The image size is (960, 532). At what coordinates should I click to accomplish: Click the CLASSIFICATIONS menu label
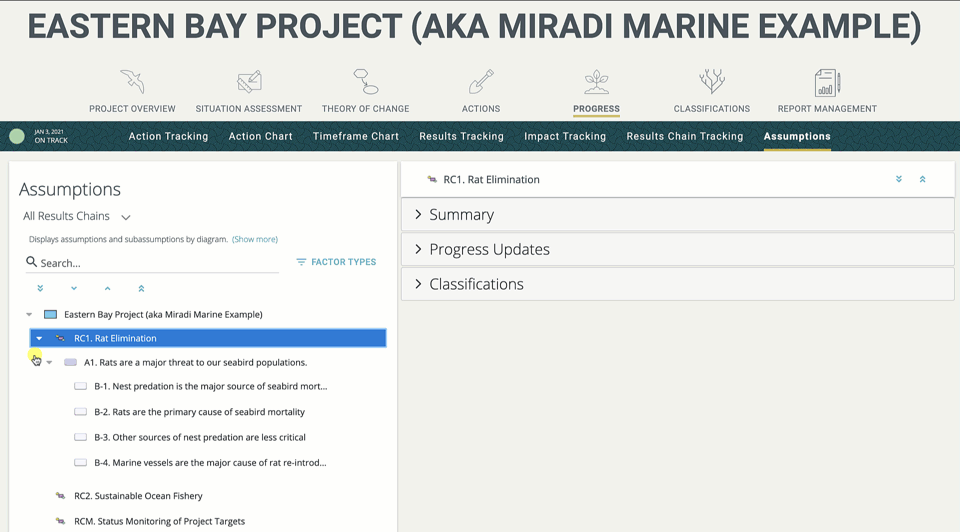pos(712,108)
